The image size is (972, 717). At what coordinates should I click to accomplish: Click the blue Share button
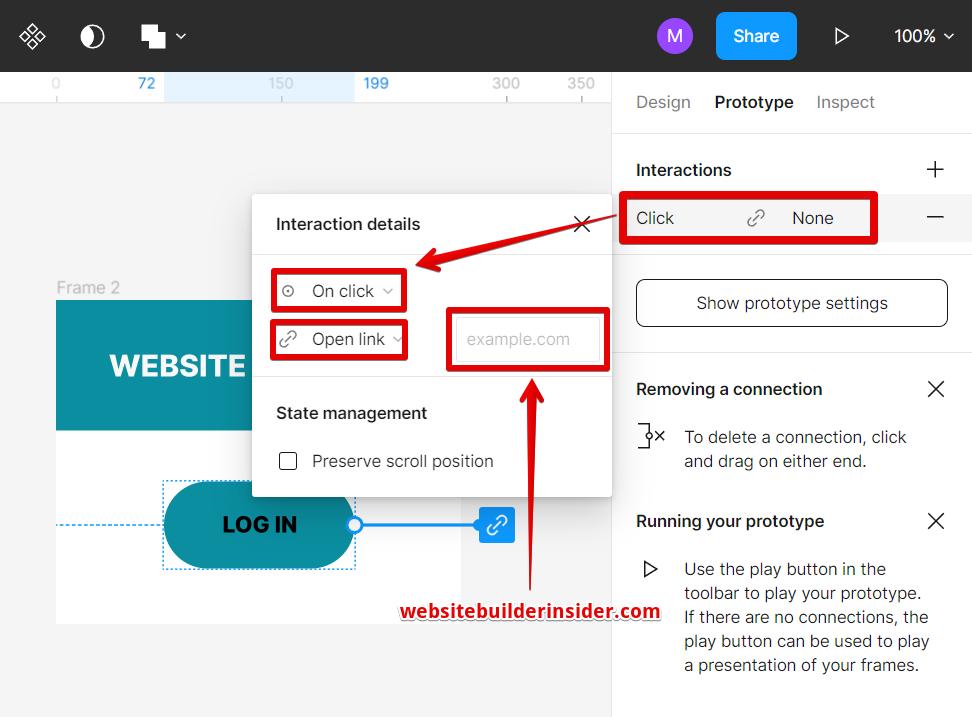(756, 36)
